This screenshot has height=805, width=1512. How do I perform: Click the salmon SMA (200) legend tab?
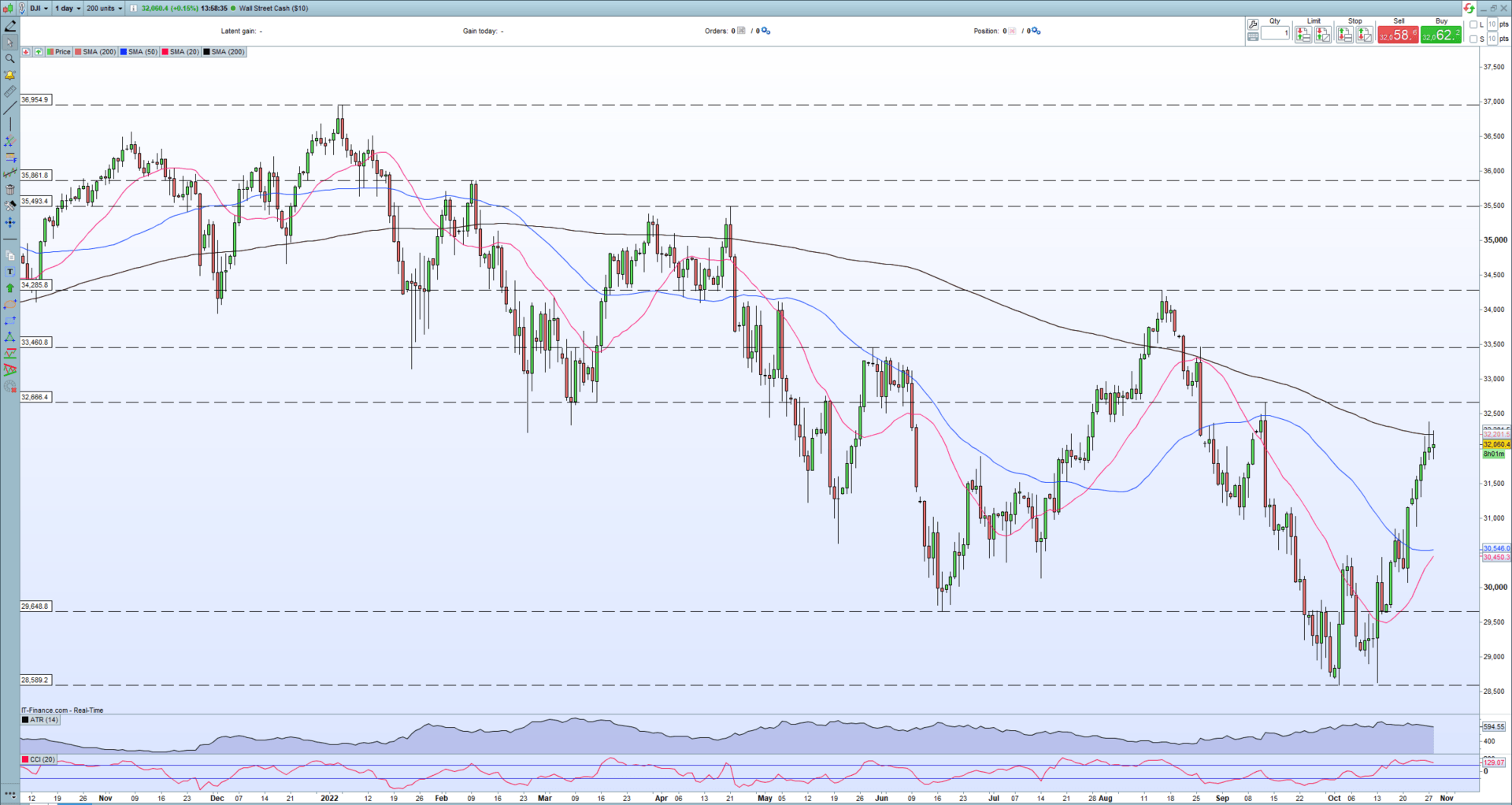[x=95, y=52]
